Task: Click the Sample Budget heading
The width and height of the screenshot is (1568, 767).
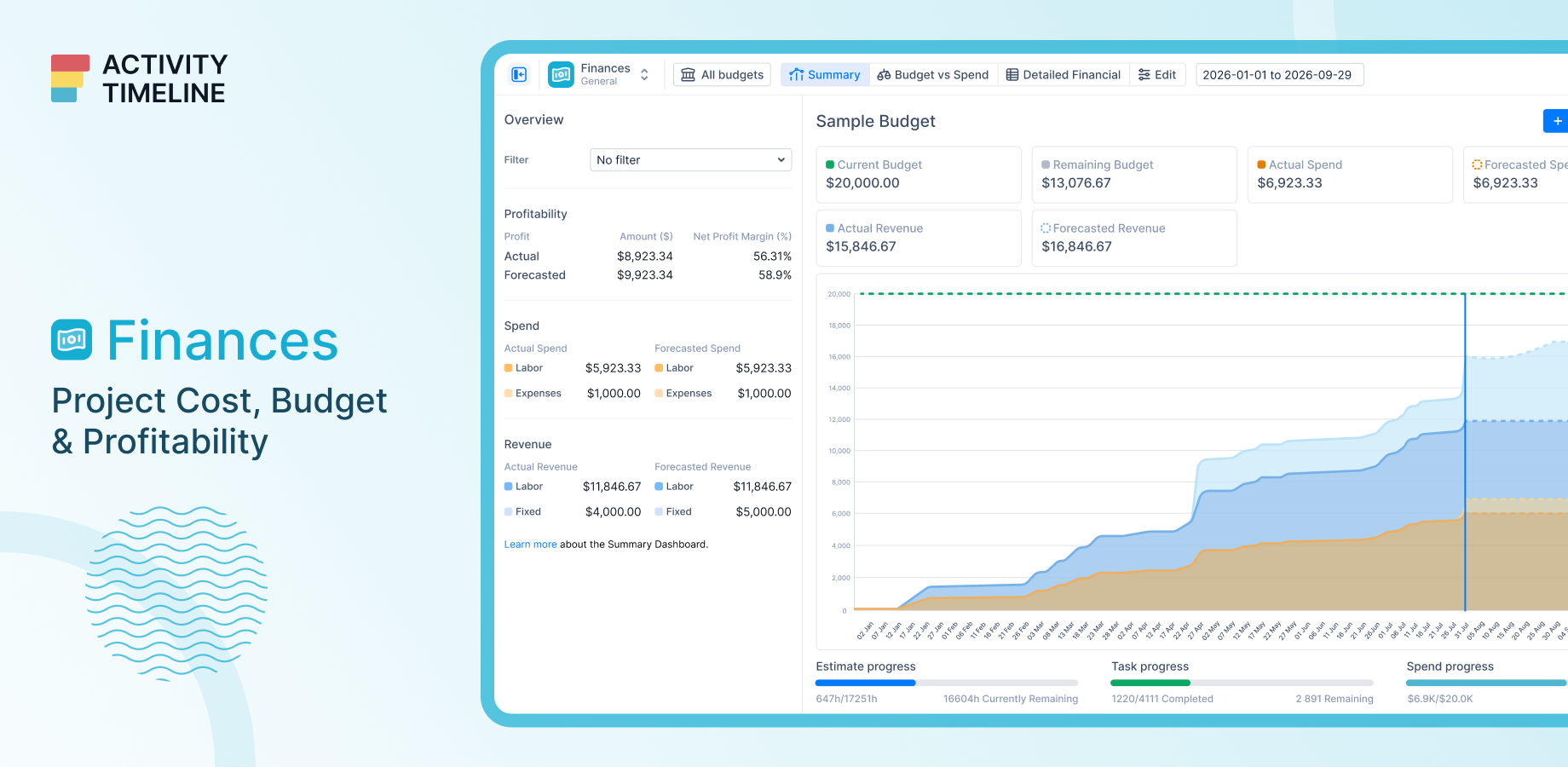Action: (x=875, y=121)
